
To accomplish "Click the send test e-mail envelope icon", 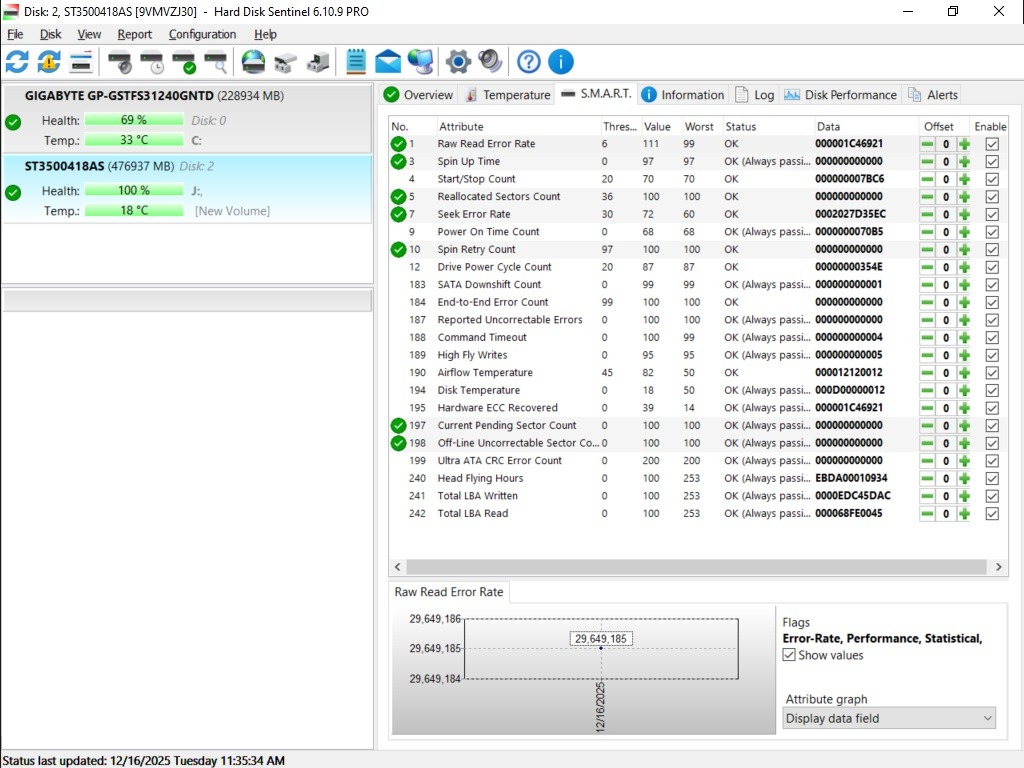I will coord(388,62).
